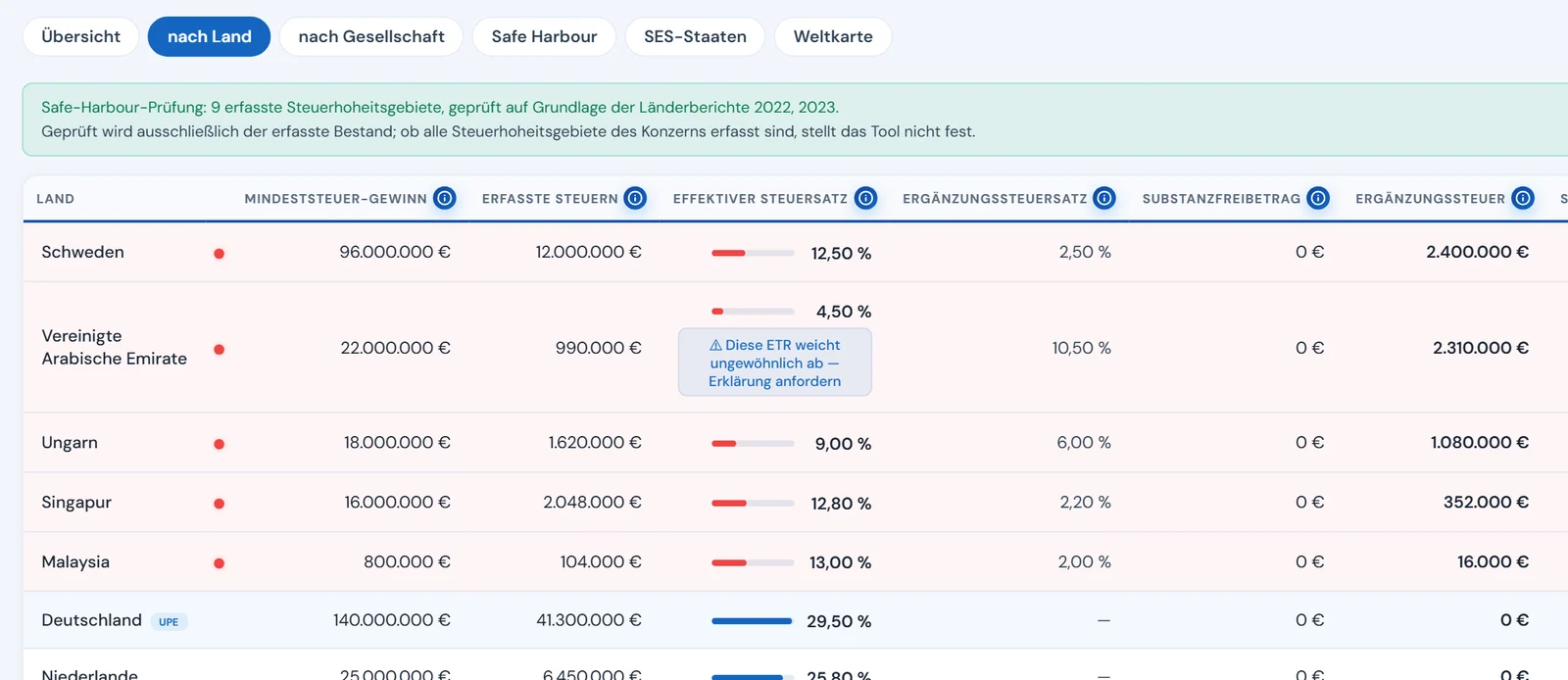The width and height of the screenshot is (1568, 680).
Task: Select the Safe Harbour tab
Action: coord(544,36)
